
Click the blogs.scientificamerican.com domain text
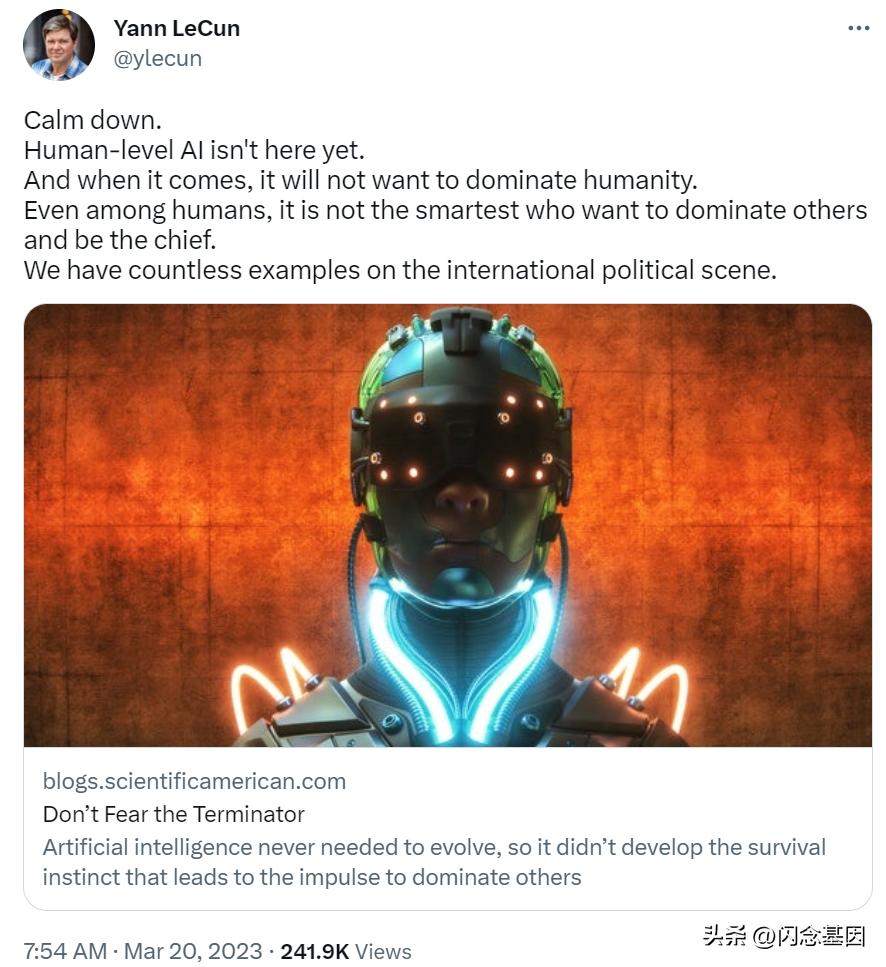click(x=194, y=781)
